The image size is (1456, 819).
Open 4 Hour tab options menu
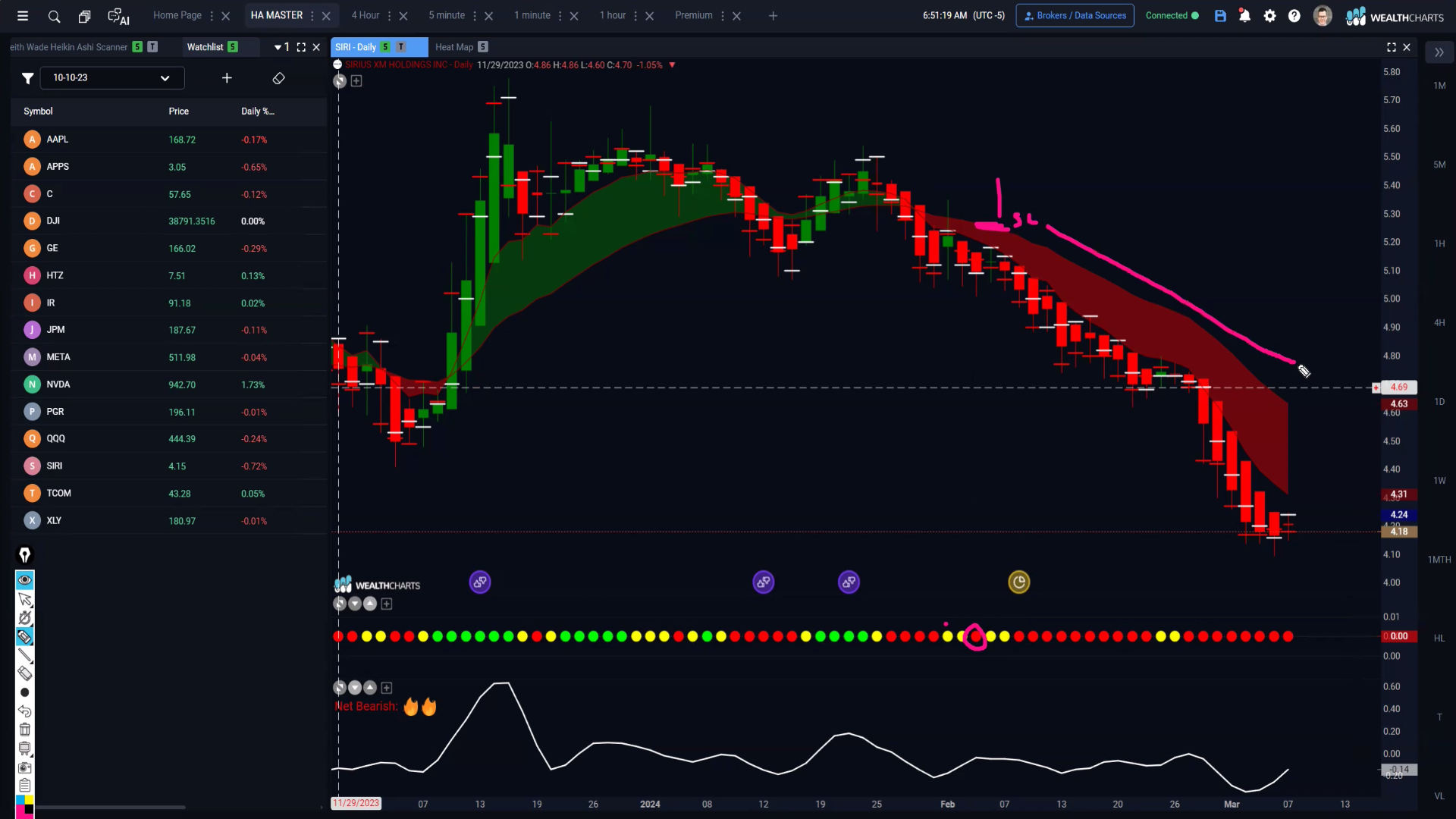coord(390,16)
